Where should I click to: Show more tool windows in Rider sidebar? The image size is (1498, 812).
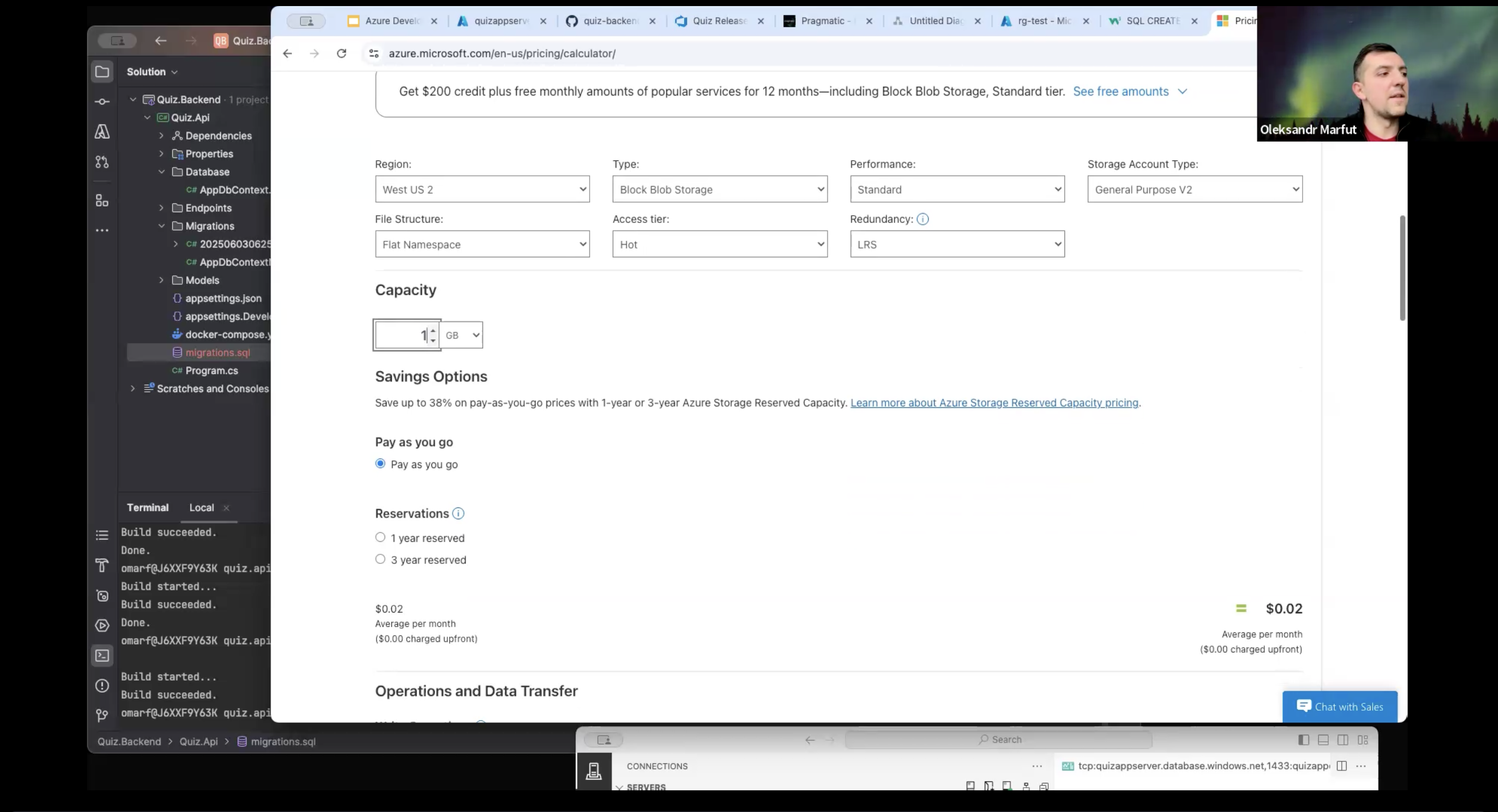point(102,231)
